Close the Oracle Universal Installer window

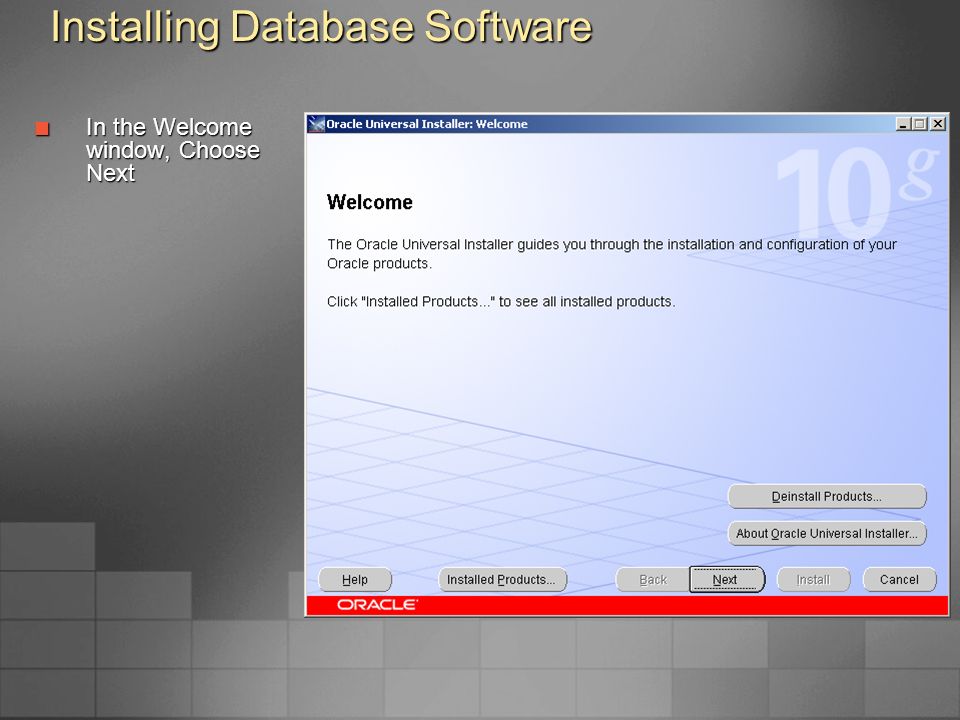click(937, 124)
